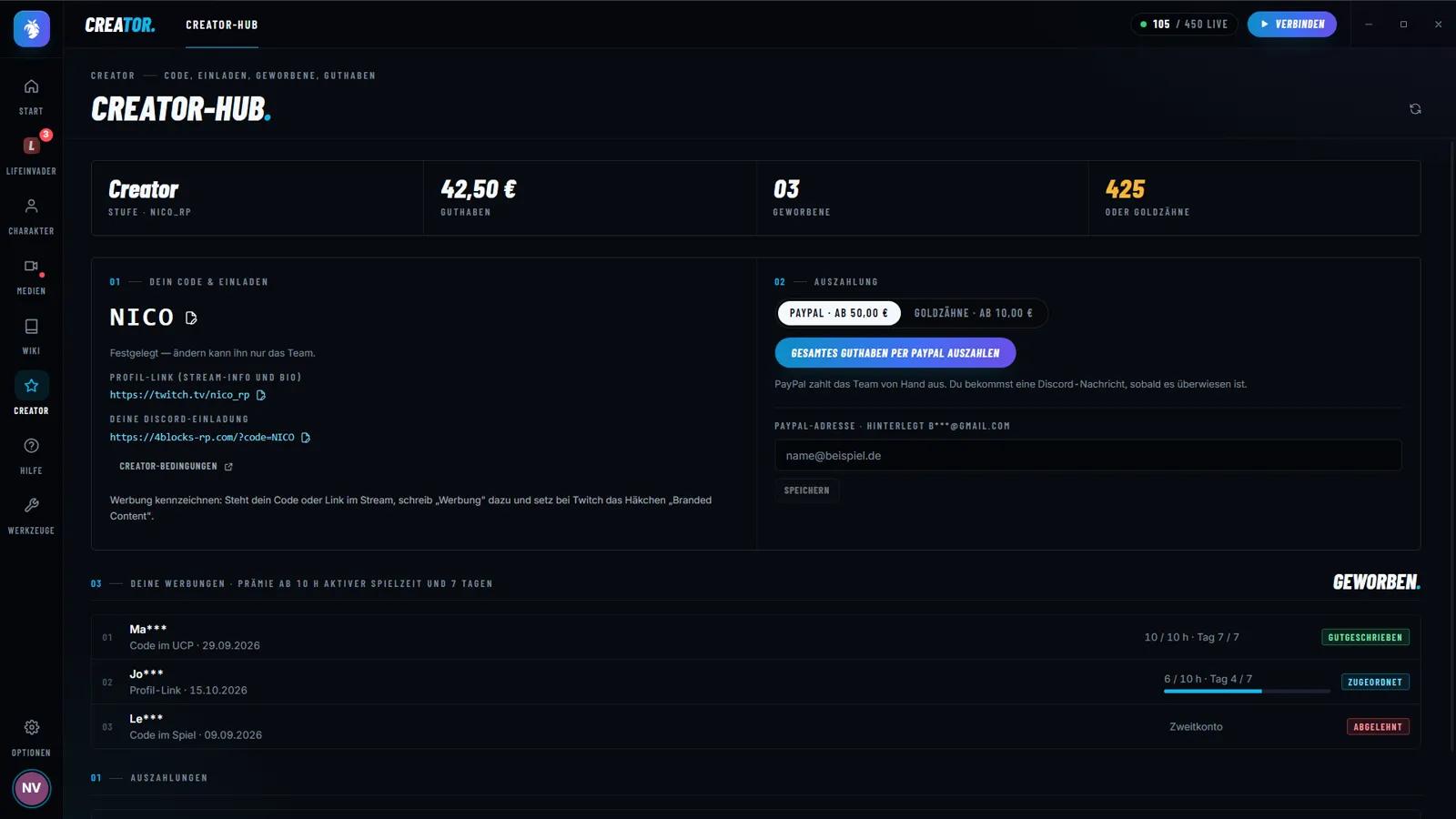Click the 105 / 450 Live status
Screen dimensions: 1456x819
1184,25
